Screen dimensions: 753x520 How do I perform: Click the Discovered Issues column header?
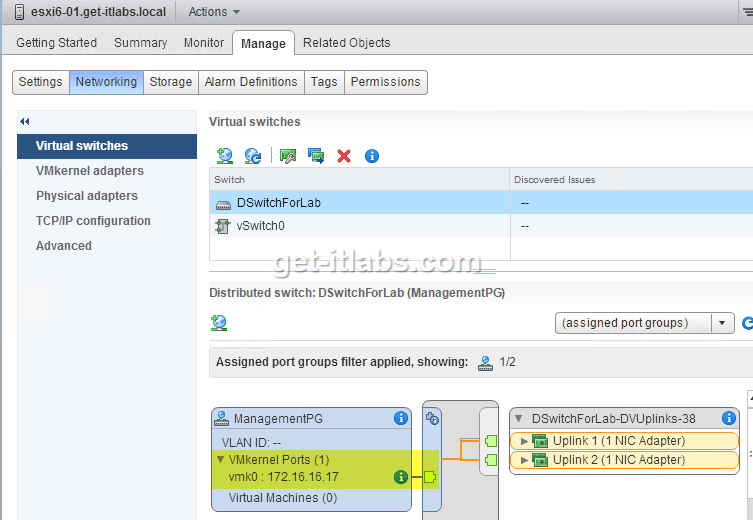click(631, 180)
